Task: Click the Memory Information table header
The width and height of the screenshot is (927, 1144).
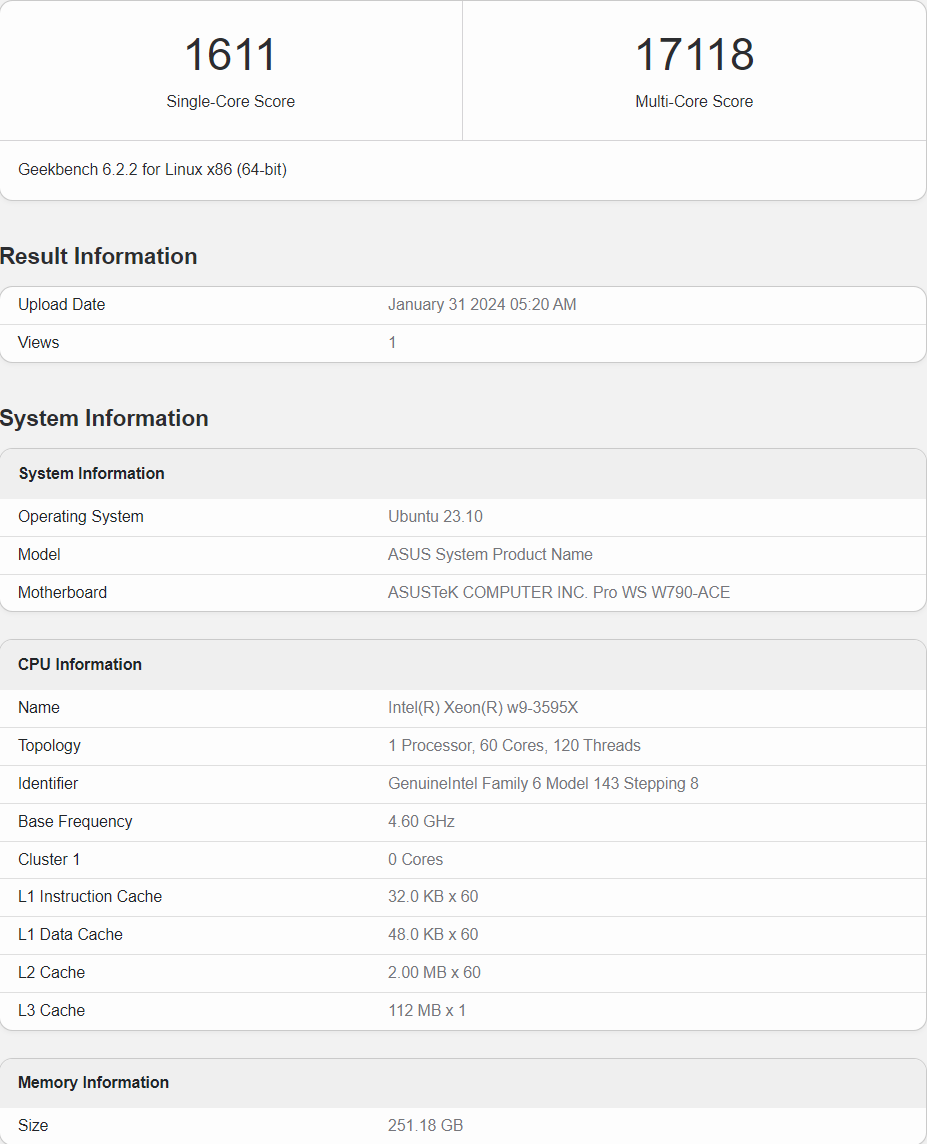Action: [93, 1082]
